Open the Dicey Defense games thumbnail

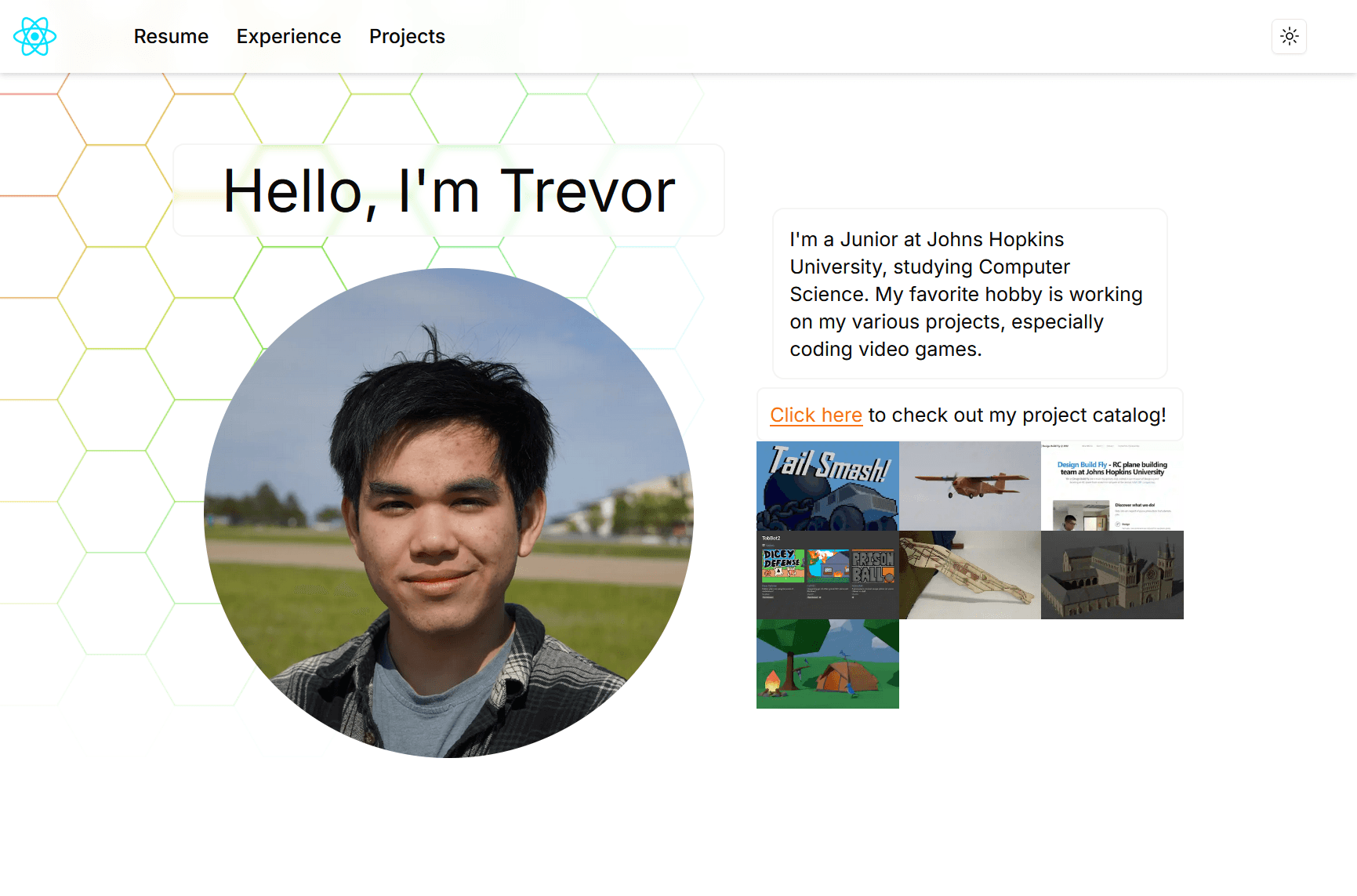[x=828, y=575]
